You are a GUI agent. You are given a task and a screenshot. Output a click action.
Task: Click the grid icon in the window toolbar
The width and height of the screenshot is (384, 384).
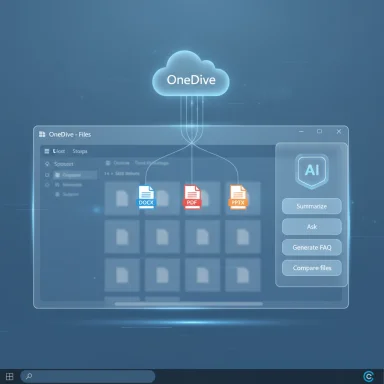[x=47, y=151]
